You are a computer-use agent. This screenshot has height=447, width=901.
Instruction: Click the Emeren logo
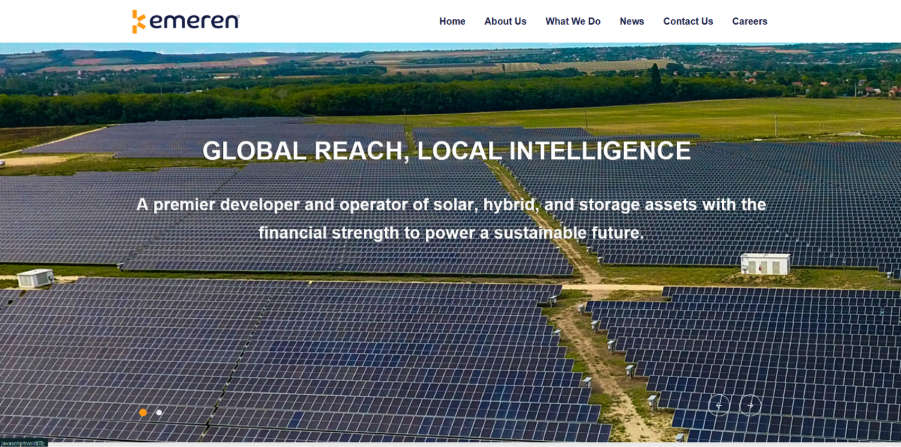(x=186, y=21)
